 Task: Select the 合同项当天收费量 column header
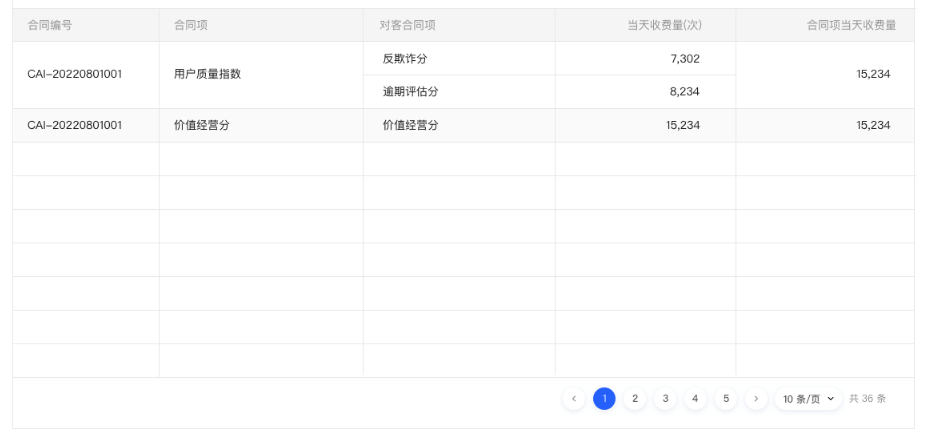(850, 25)
